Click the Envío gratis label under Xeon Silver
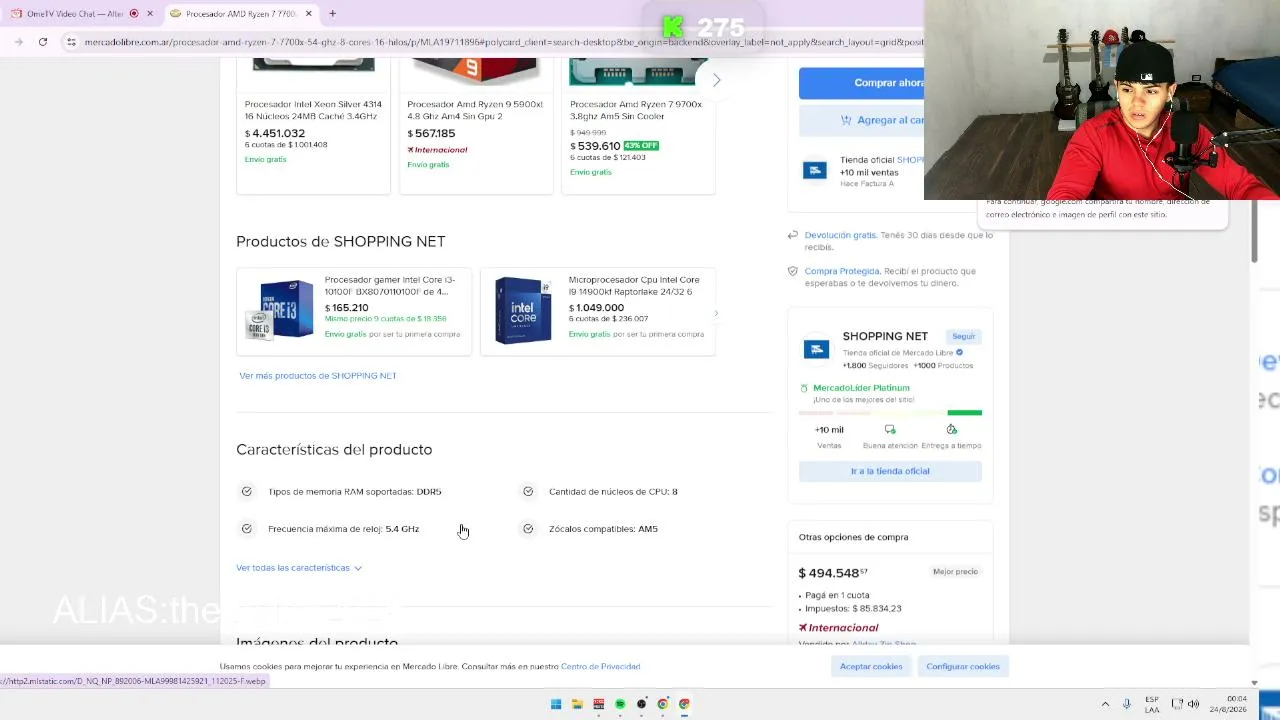Screen dimensions: 1280x720 click(266, 160)
